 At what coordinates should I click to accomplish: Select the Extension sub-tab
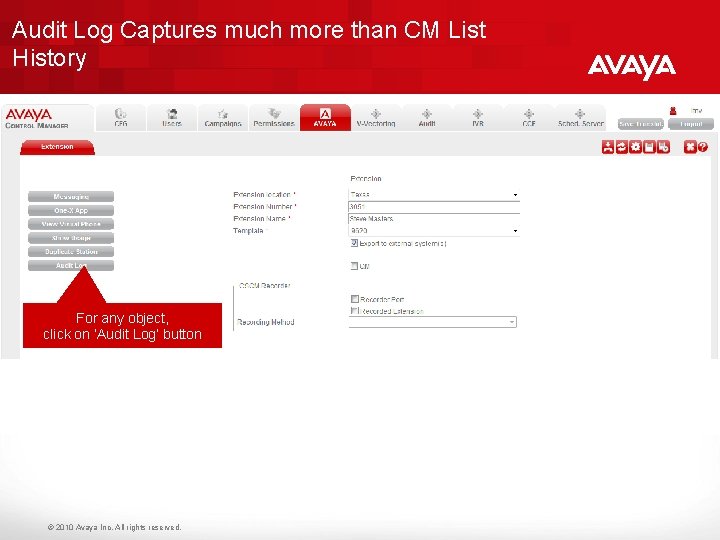[x=57, y=147]
